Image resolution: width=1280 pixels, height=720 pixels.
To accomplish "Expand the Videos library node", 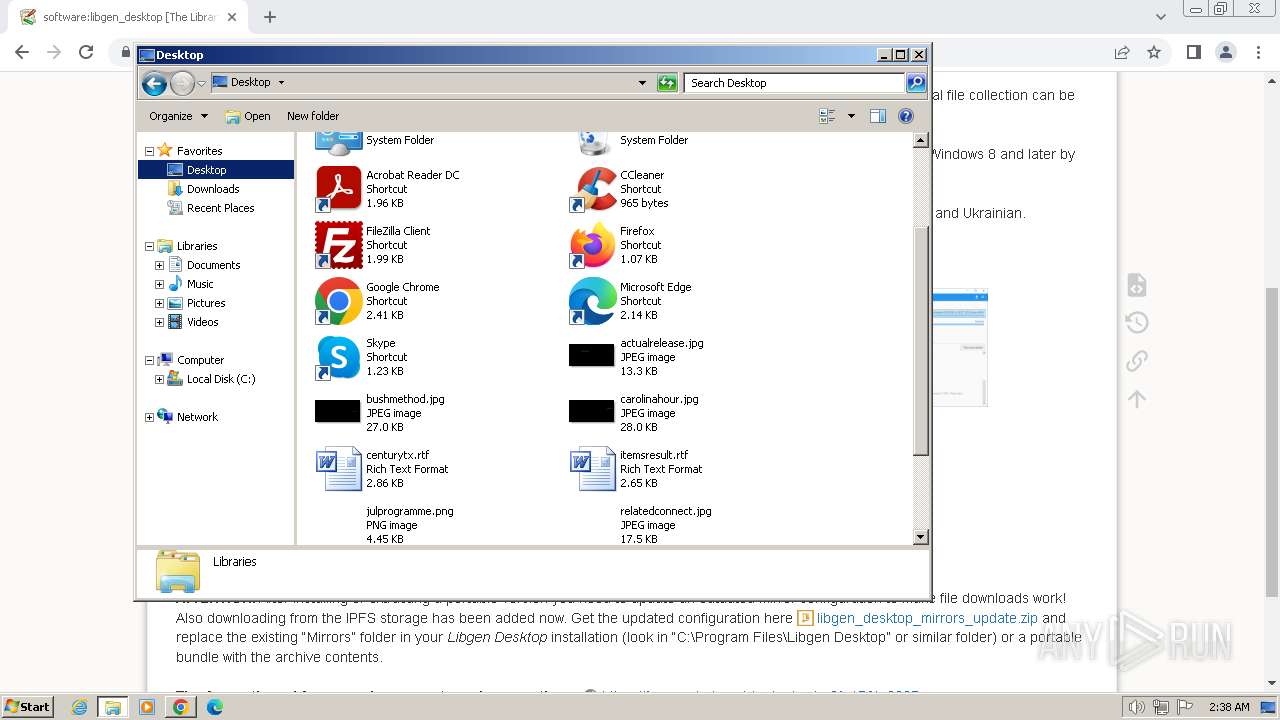I will 159,322.
